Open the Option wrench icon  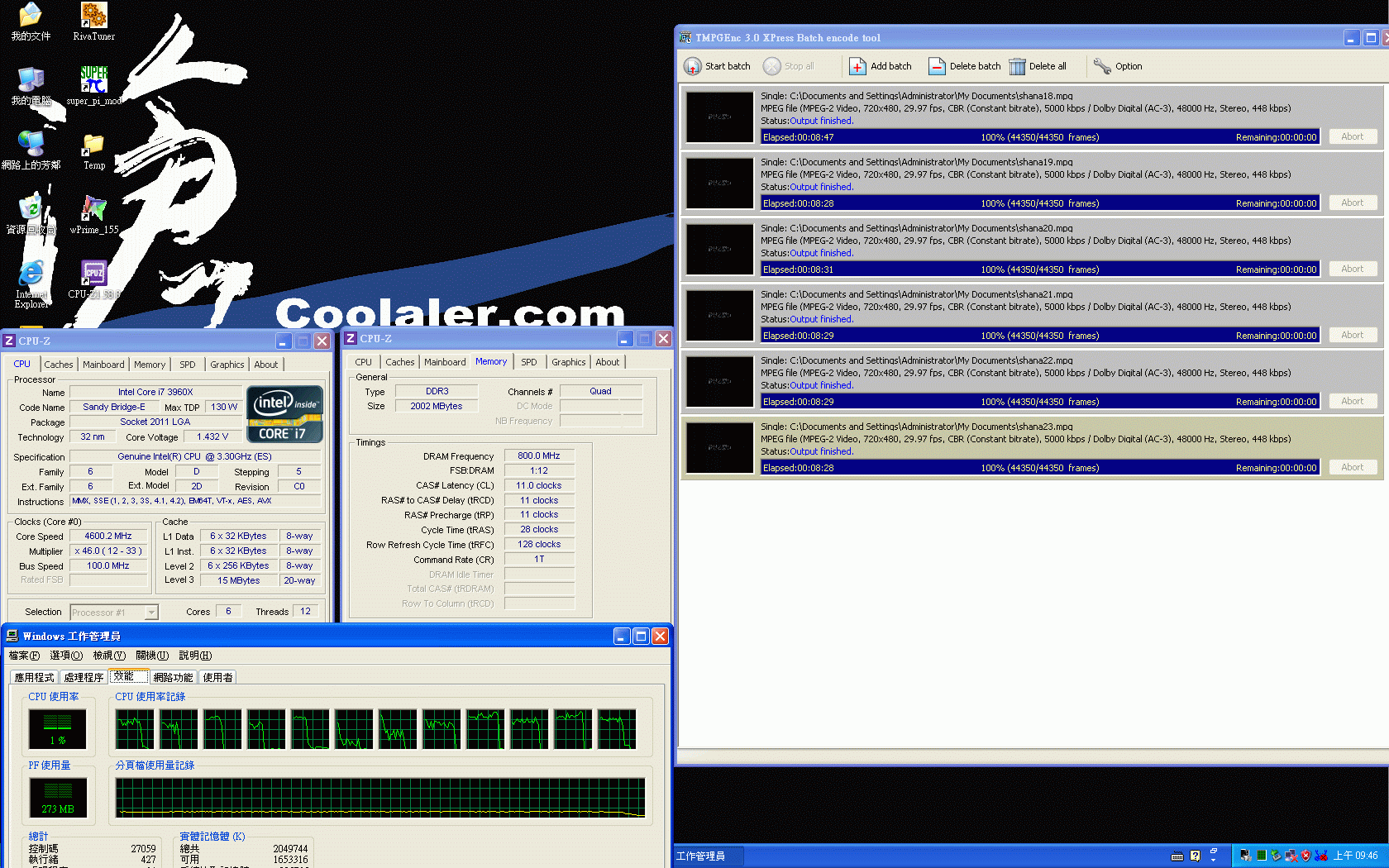(1102, 66)
